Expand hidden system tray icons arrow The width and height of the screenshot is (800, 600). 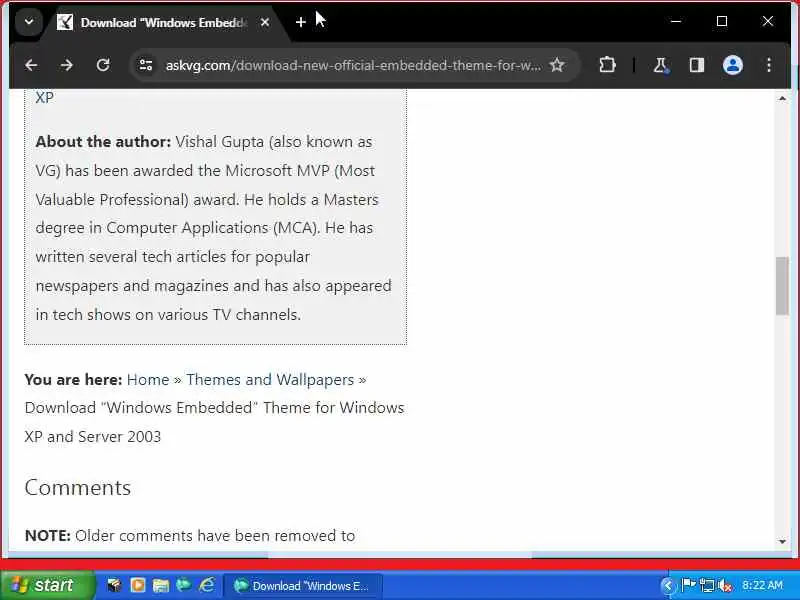click(668, 585)
